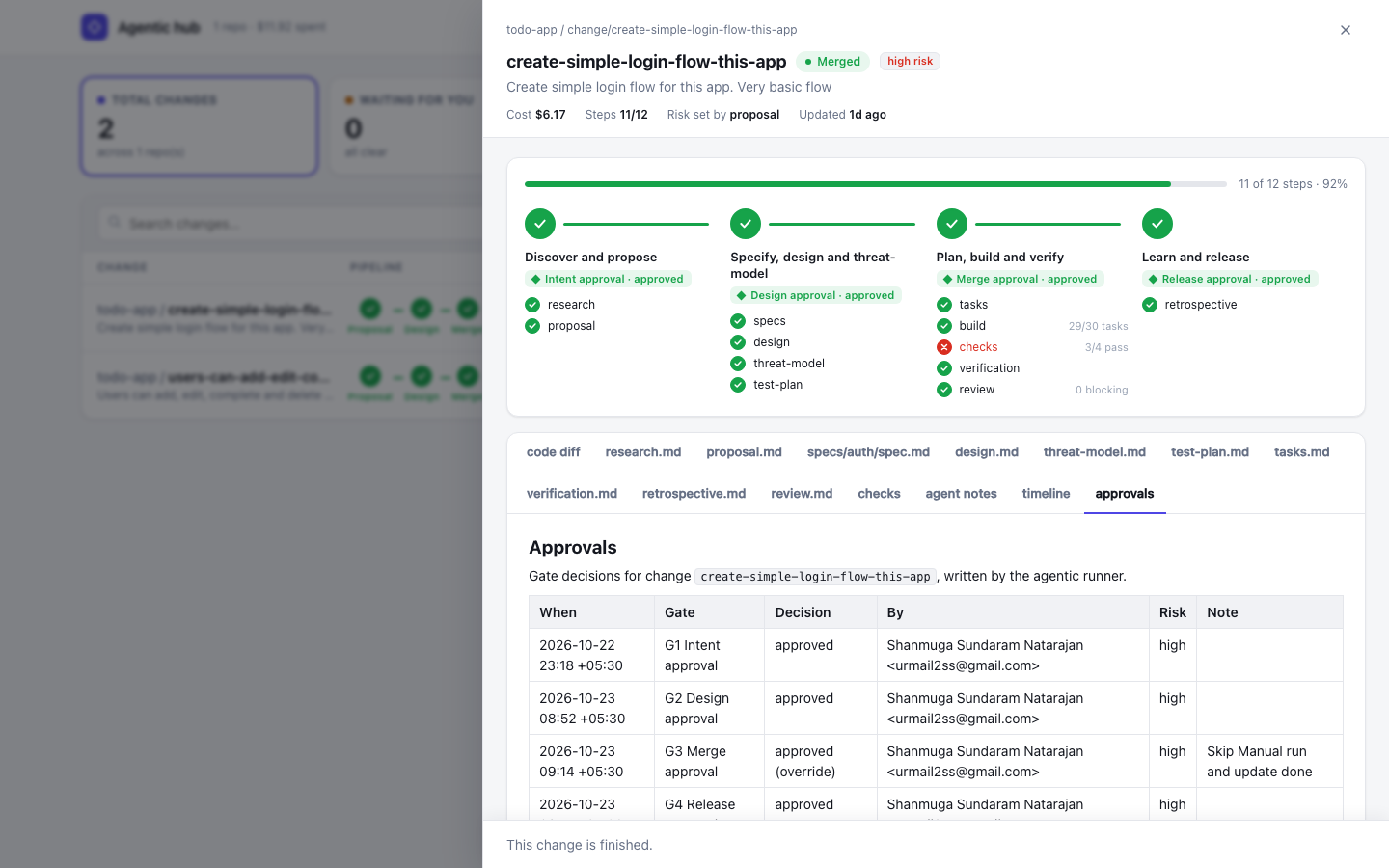The width and height of the screenshot is (1389, 868).
Task: View the design.md tab
Action: tap(987, 451)
